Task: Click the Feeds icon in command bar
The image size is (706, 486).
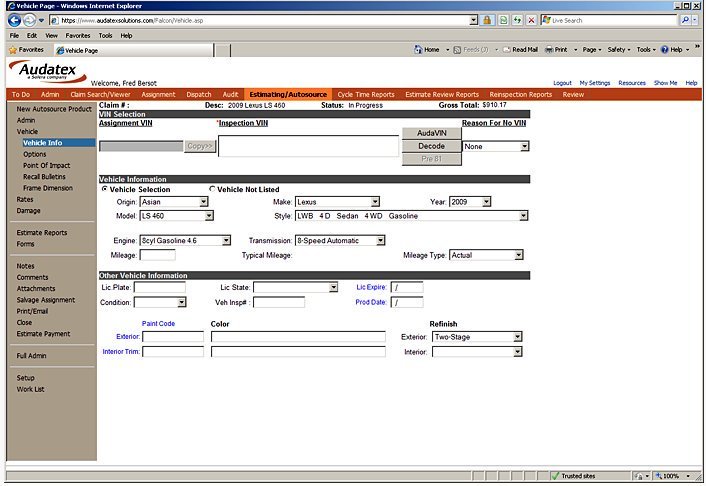Action: 457,50
